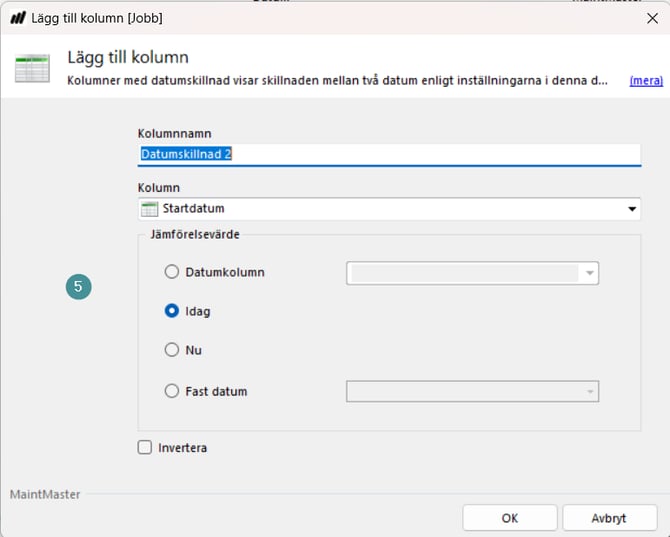Click the teal step 5 marker
This screenshot has height=537, width=670.
[x=79, y=287]
